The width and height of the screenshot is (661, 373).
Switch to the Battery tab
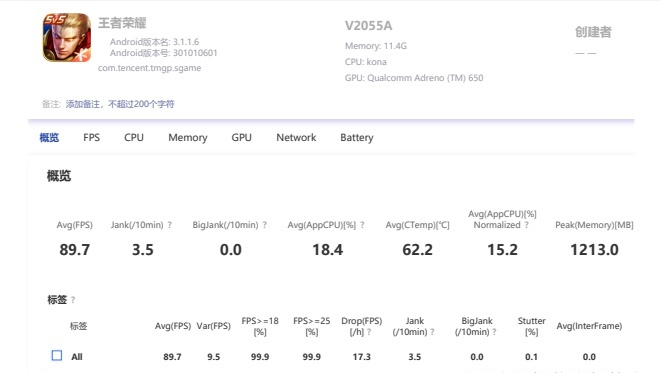(x=357, y=137)
